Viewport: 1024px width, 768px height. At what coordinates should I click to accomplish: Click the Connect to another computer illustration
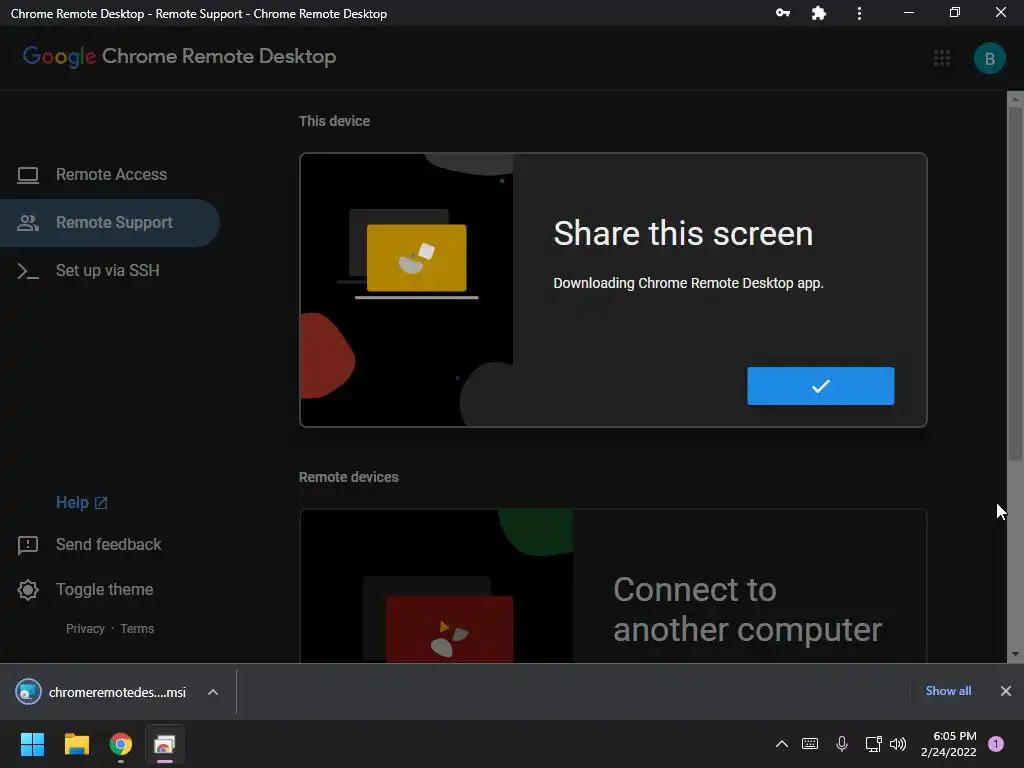(x=436, y=586)
